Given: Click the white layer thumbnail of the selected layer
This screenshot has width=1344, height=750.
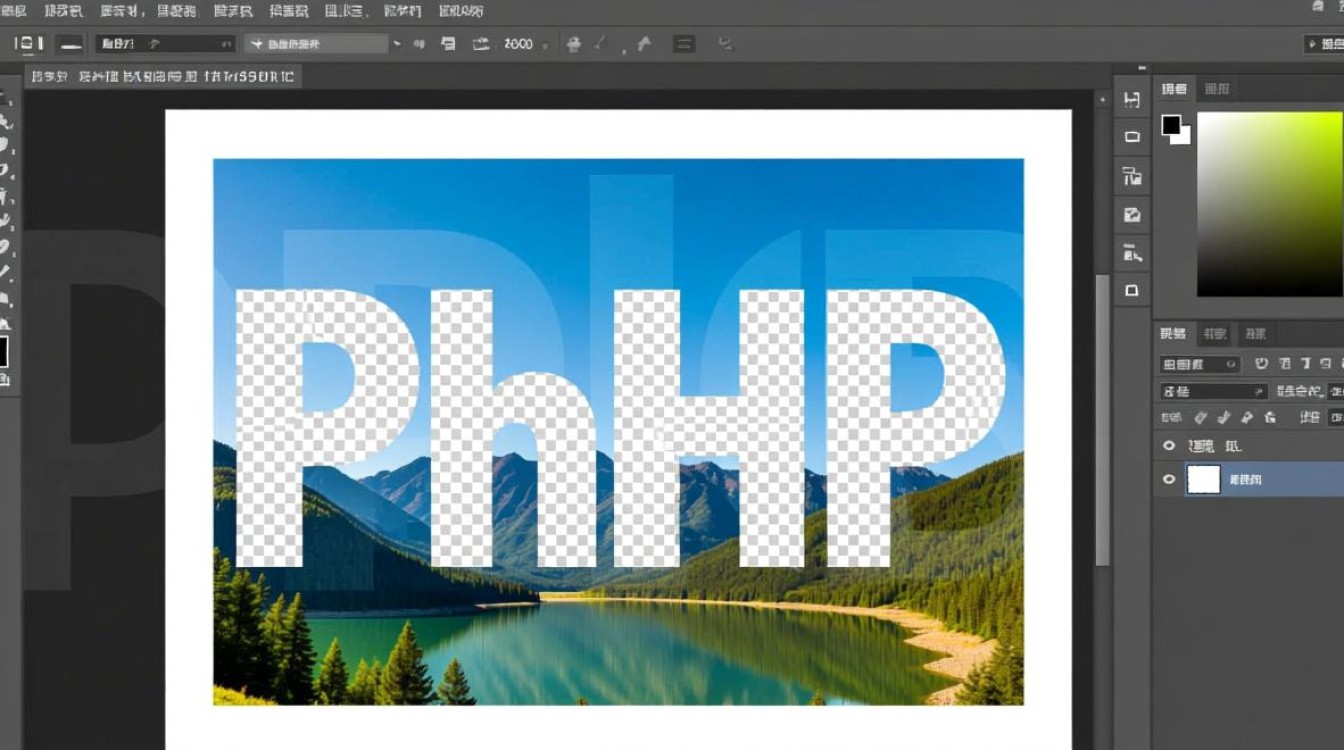Looking at the screenshot, I should [x=1203, y=480].
